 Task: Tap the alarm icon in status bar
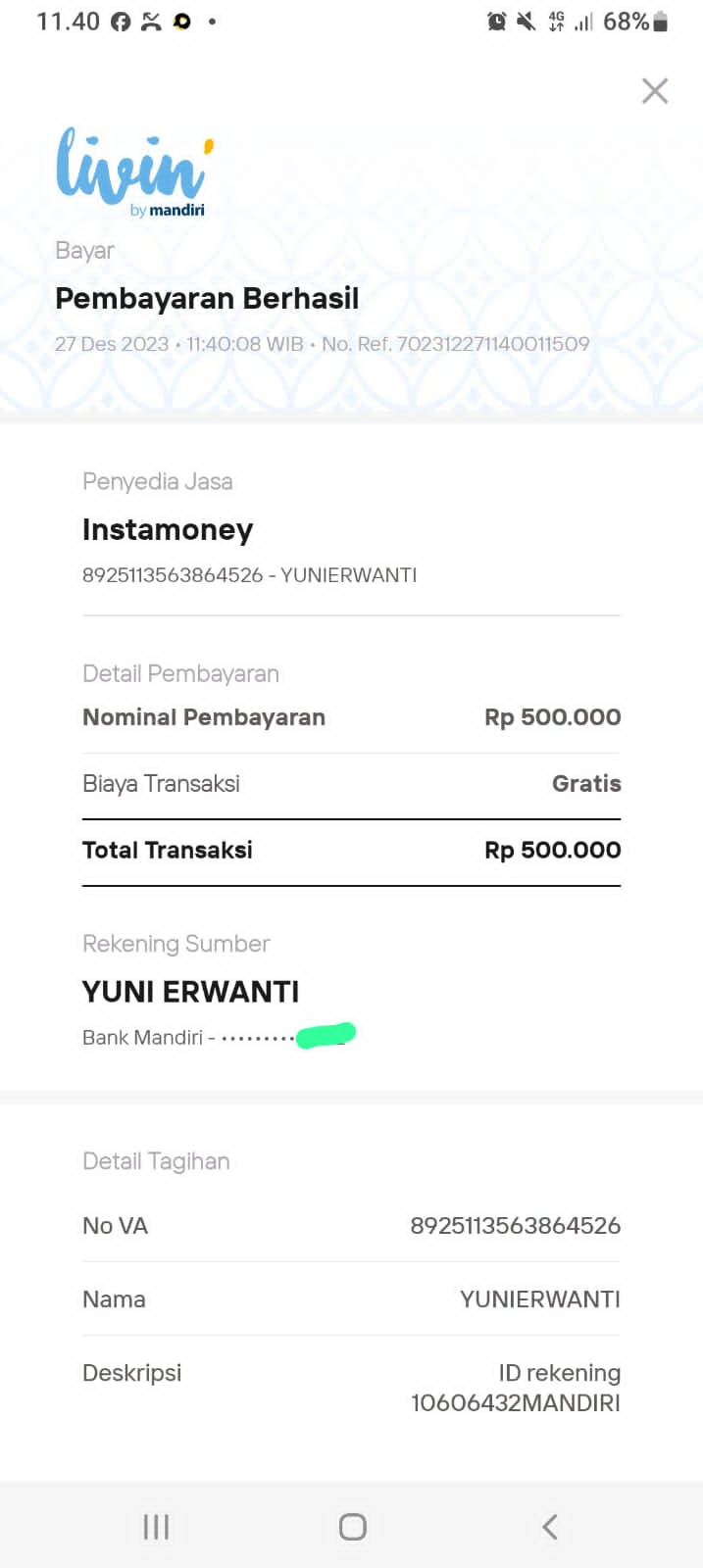[497, 22]
